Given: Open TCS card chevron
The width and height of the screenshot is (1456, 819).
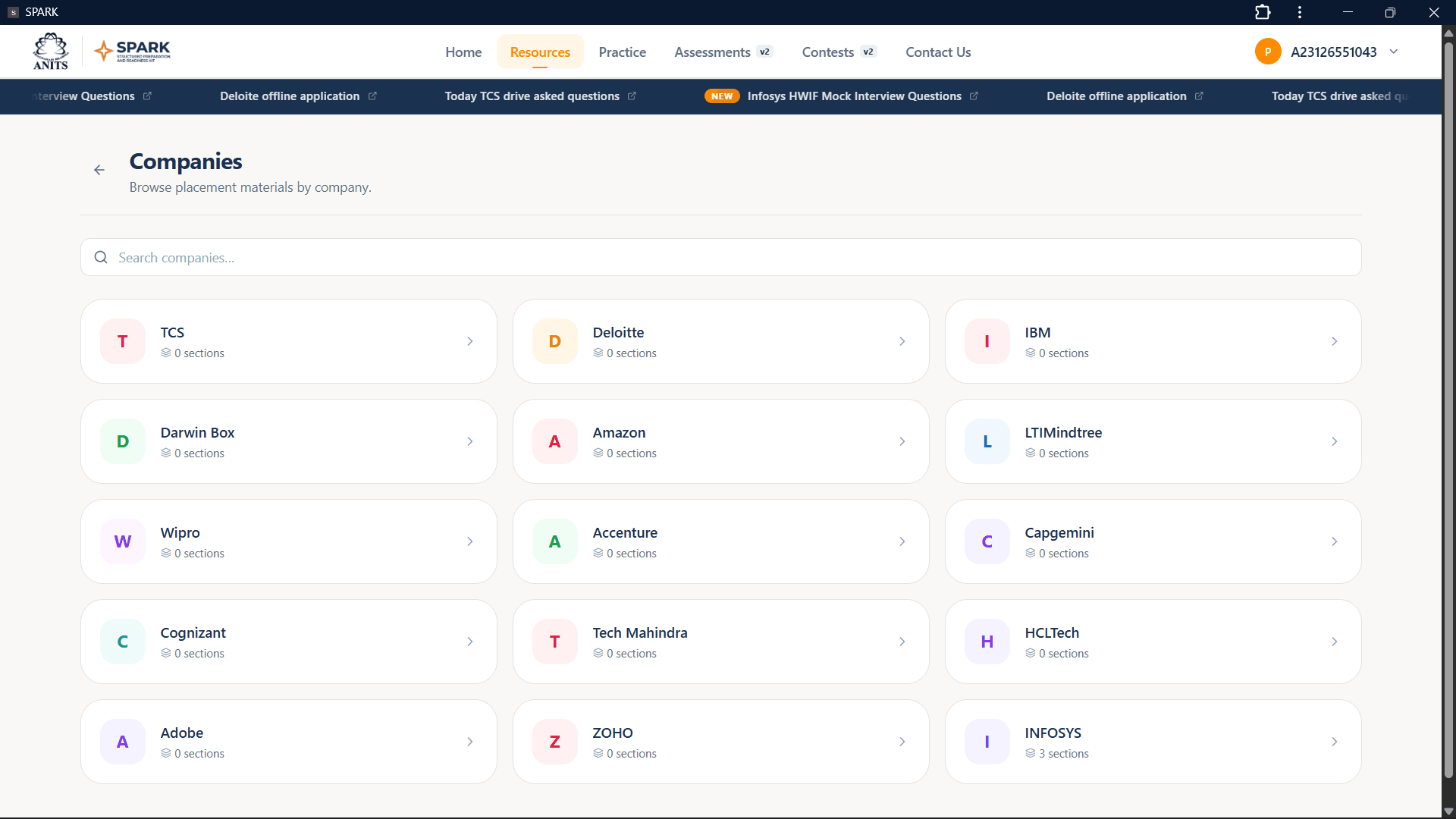Looking at the screenshot, I should (470, 341).
